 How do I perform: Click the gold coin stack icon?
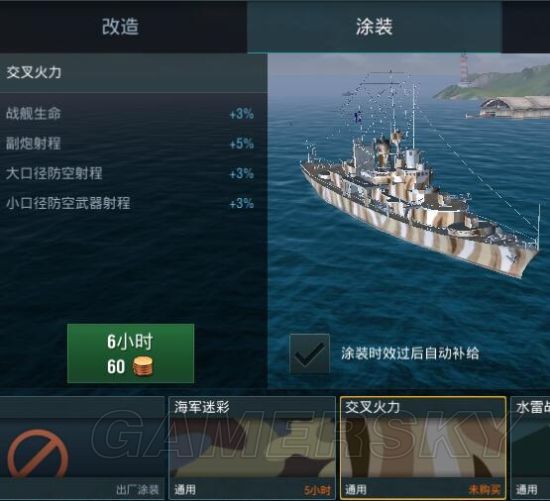[143, 367]
